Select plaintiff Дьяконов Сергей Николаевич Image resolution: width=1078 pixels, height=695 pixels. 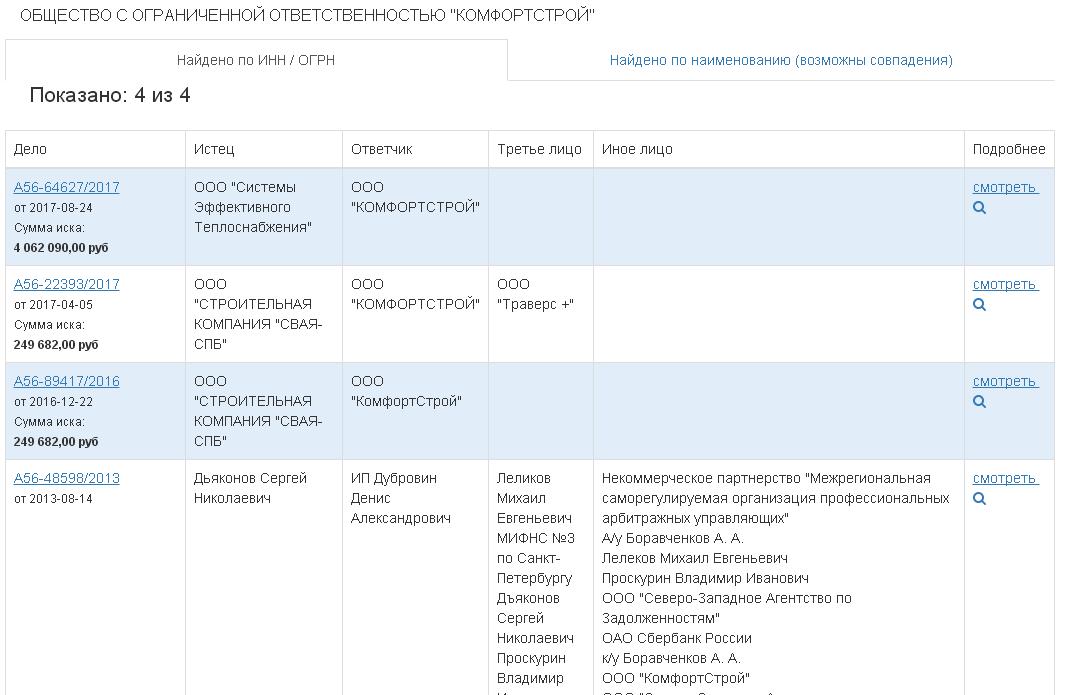[250, 488]
